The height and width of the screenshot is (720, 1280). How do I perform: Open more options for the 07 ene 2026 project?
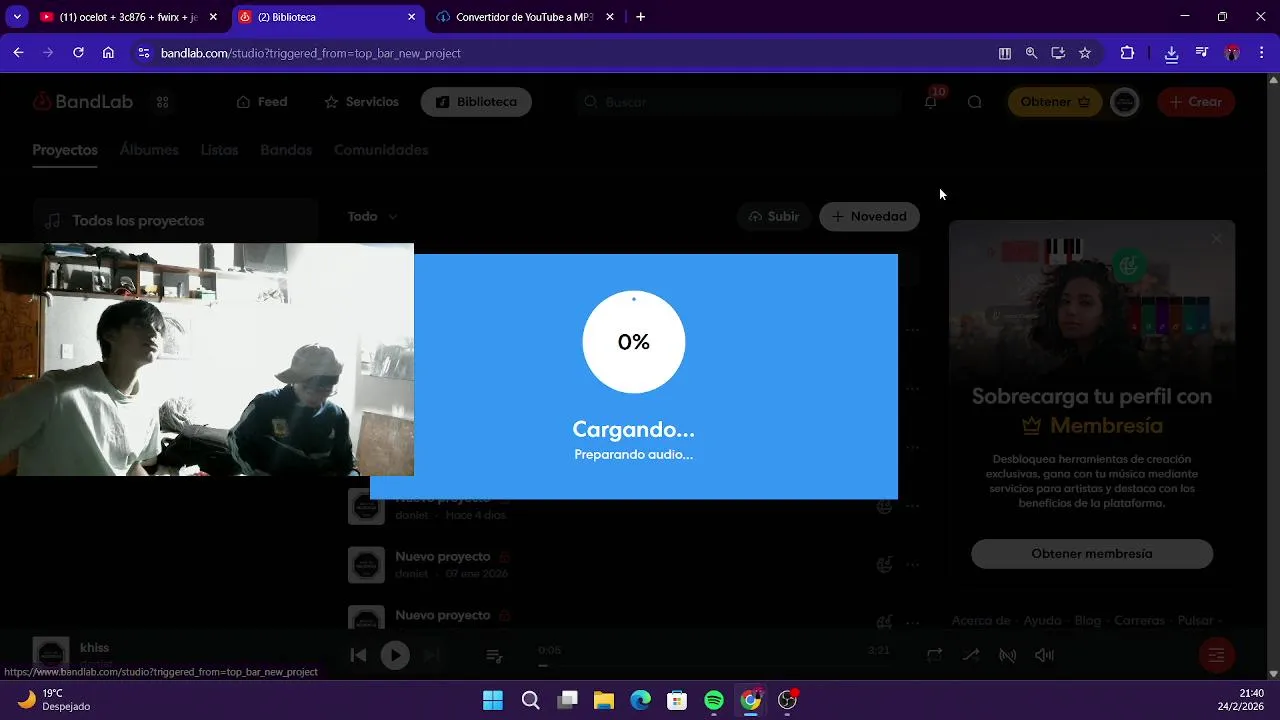[912, 565]
